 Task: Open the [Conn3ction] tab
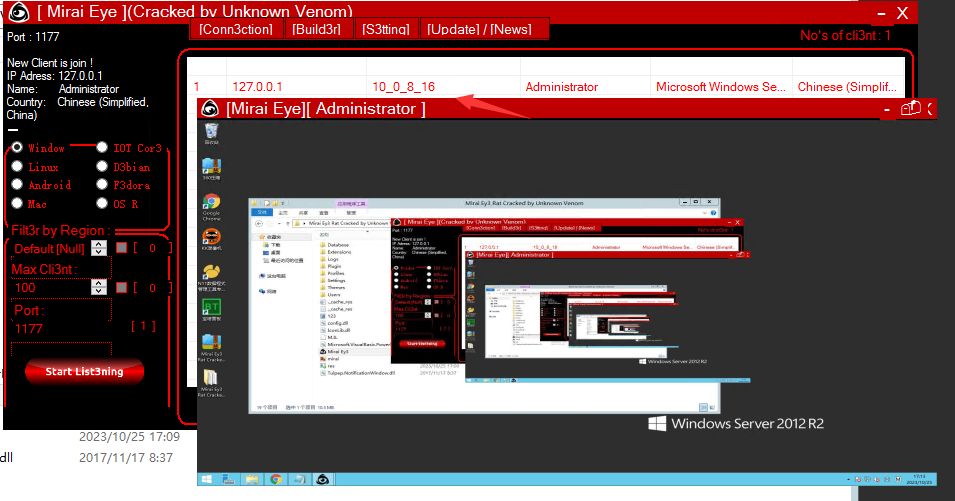click(x=236, y=29)
